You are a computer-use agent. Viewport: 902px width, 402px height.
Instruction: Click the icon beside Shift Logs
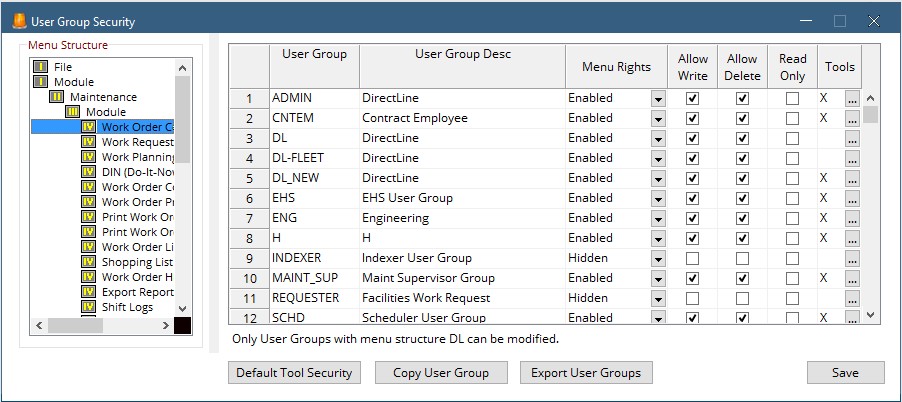pyautogui.click(x=89, y=307)
